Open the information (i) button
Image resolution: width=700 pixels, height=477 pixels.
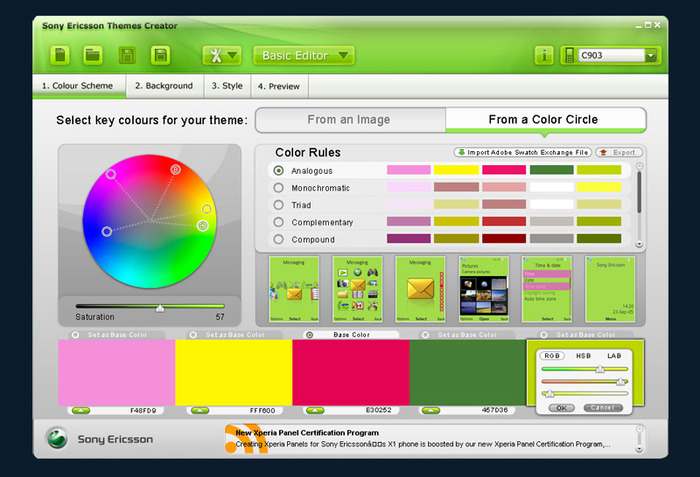[x=544, y=55]
